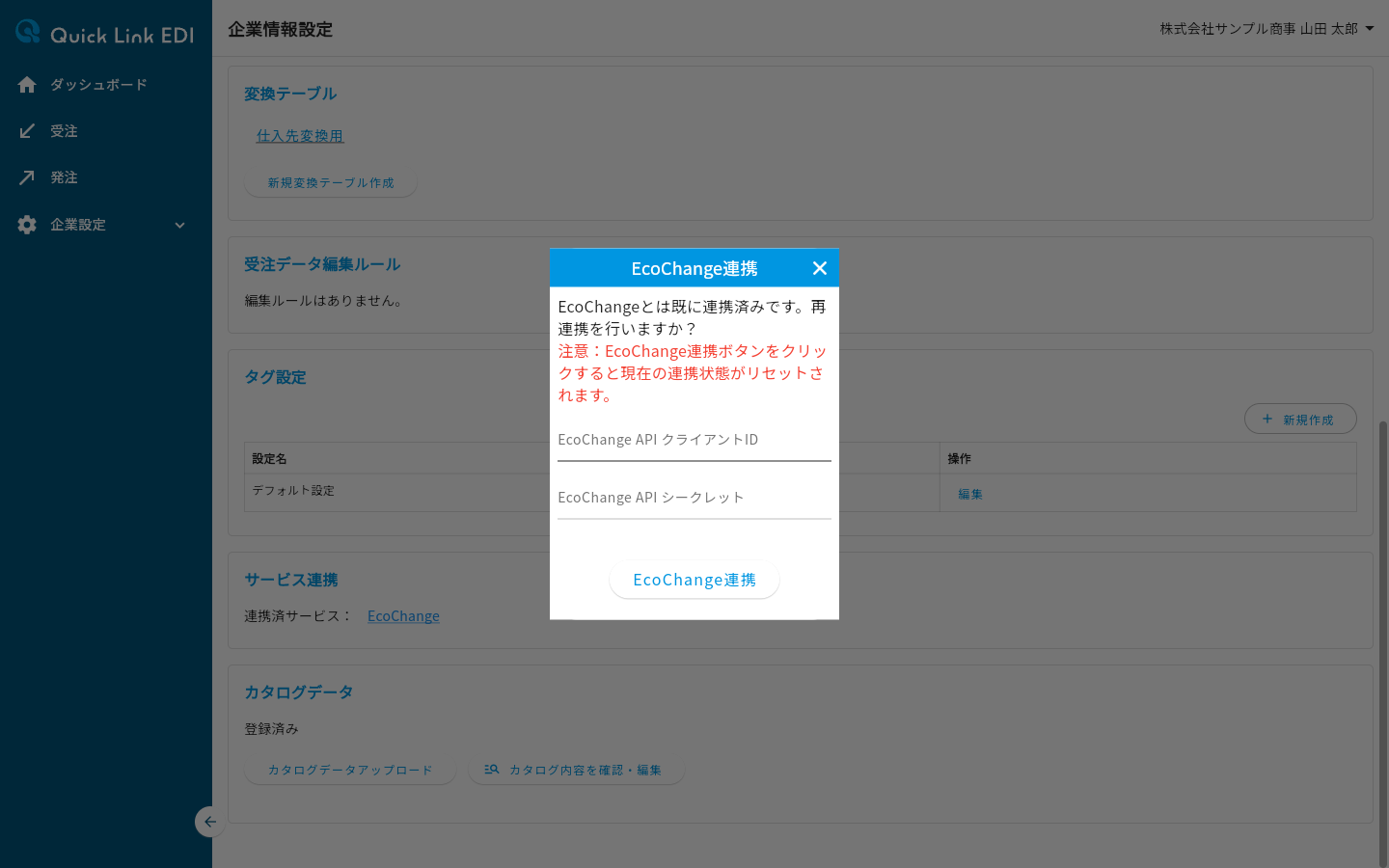Click the 受注 arrow icon in sidebar
This screenshot has height=868, width=1389.
coord(27,131)
